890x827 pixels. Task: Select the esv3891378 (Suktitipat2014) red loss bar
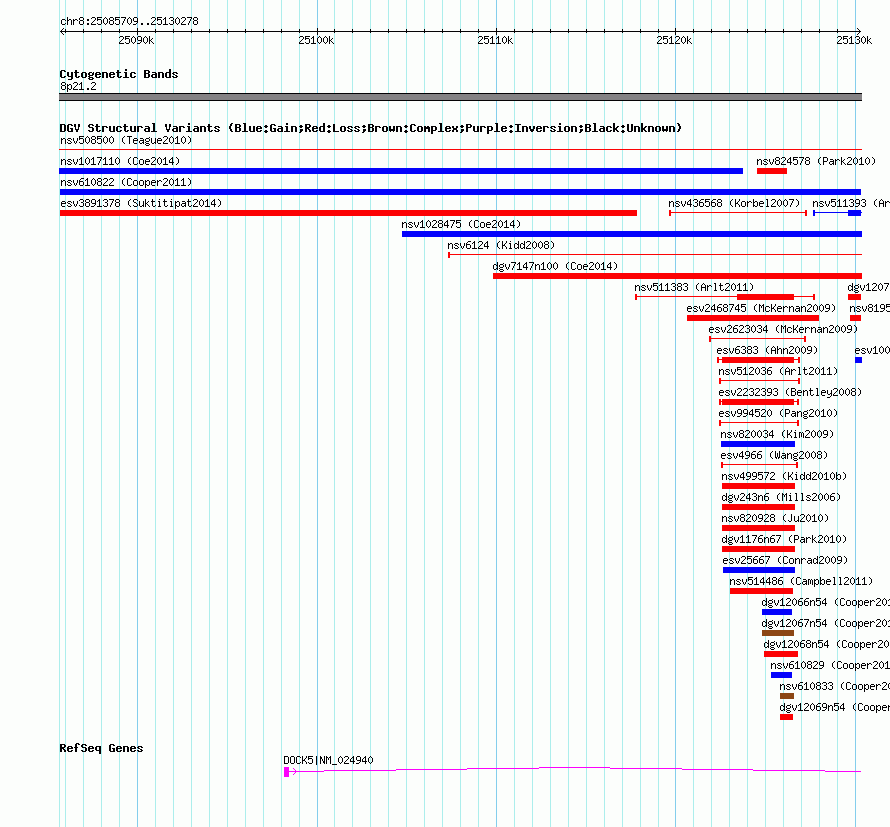coord(348,213)
